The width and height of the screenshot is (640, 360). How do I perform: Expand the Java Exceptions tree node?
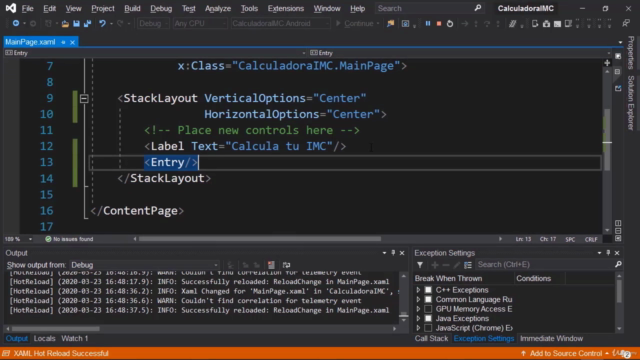pyautogui.click(x=418, y=318)
